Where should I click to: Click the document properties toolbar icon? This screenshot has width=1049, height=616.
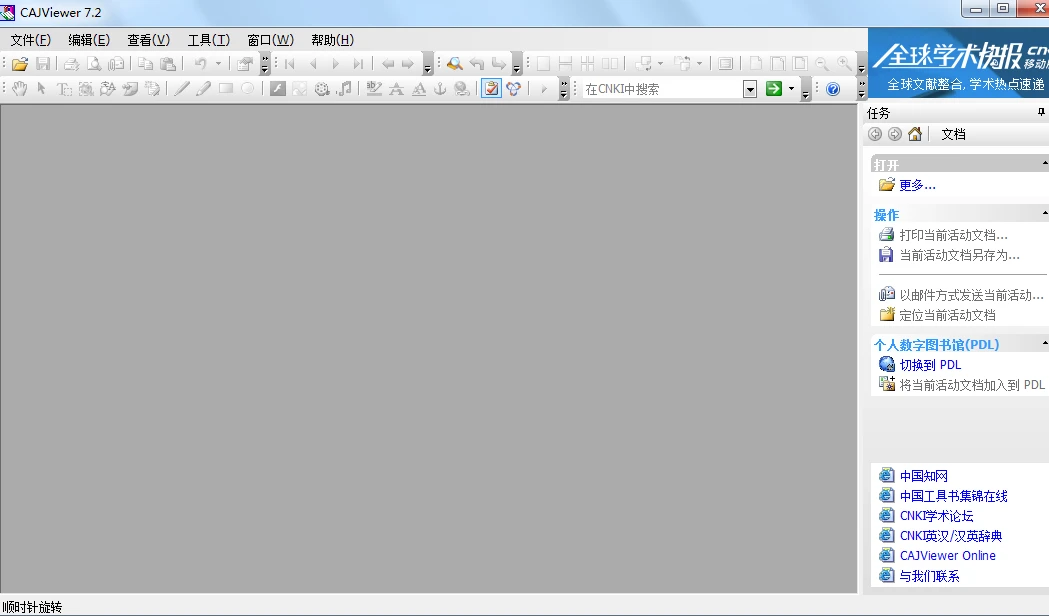point(245,64)
